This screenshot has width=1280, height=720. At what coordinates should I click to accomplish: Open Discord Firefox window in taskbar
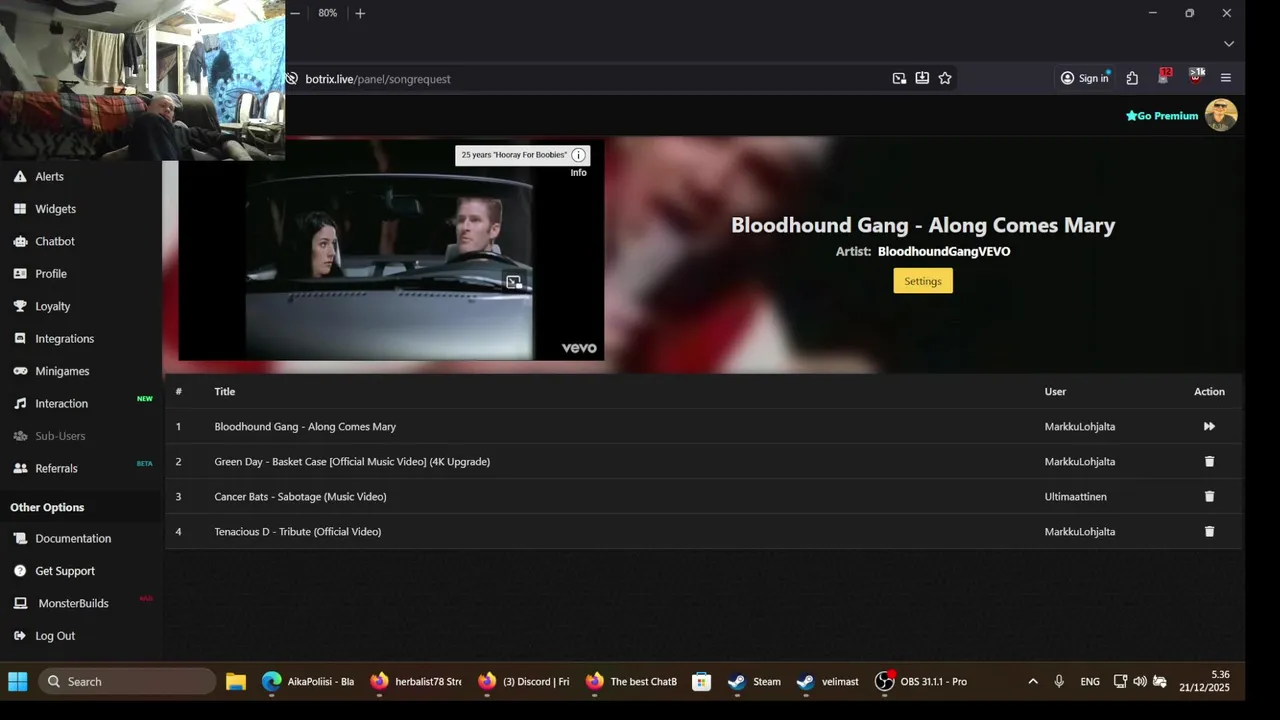(x=524, y=682)
